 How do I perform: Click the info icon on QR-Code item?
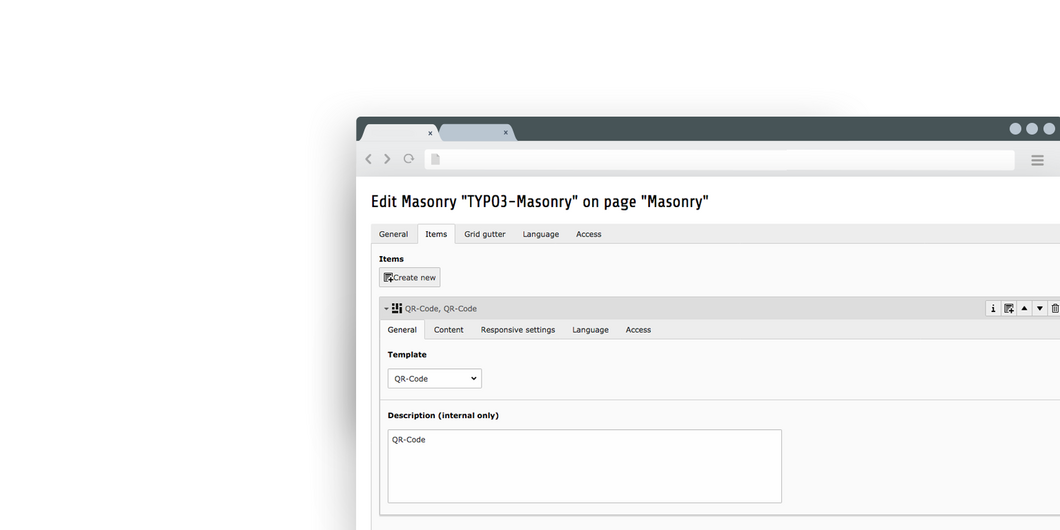point(993,309)
